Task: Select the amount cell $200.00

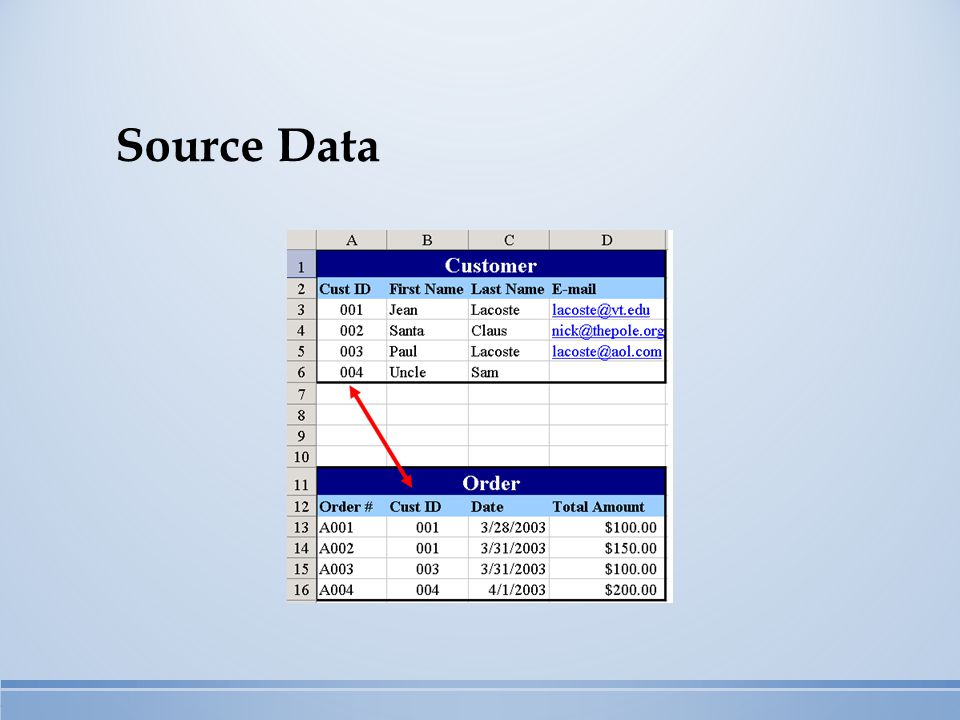Action: (607, 590)
